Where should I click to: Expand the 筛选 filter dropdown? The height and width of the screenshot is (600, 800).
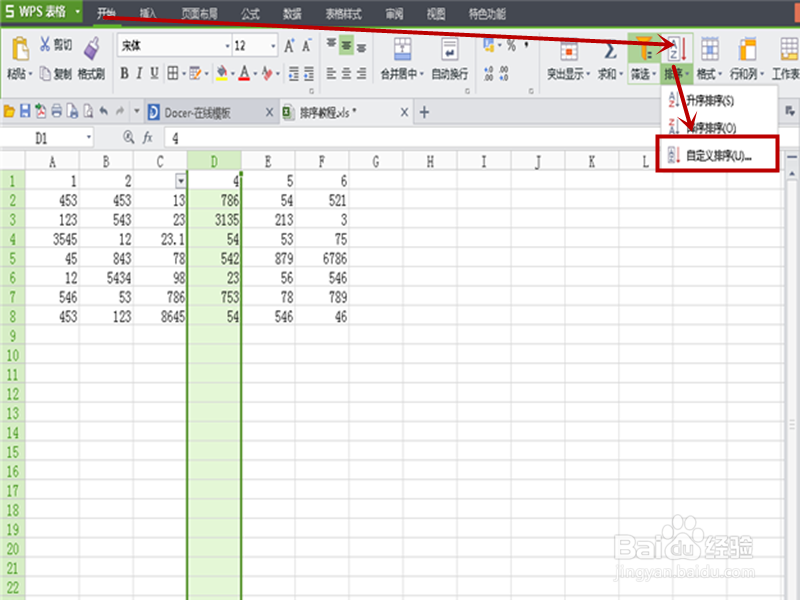654,74
